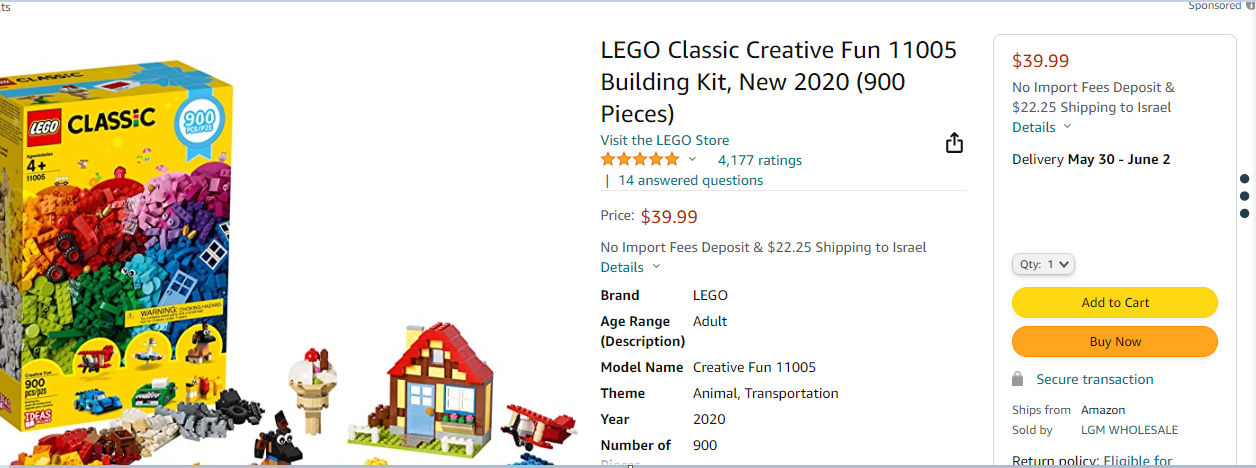The height and width of the screenshot is (468, 1256).
Task: Click the Sponsored info icon at top right
Action: tap(1250, 6)
